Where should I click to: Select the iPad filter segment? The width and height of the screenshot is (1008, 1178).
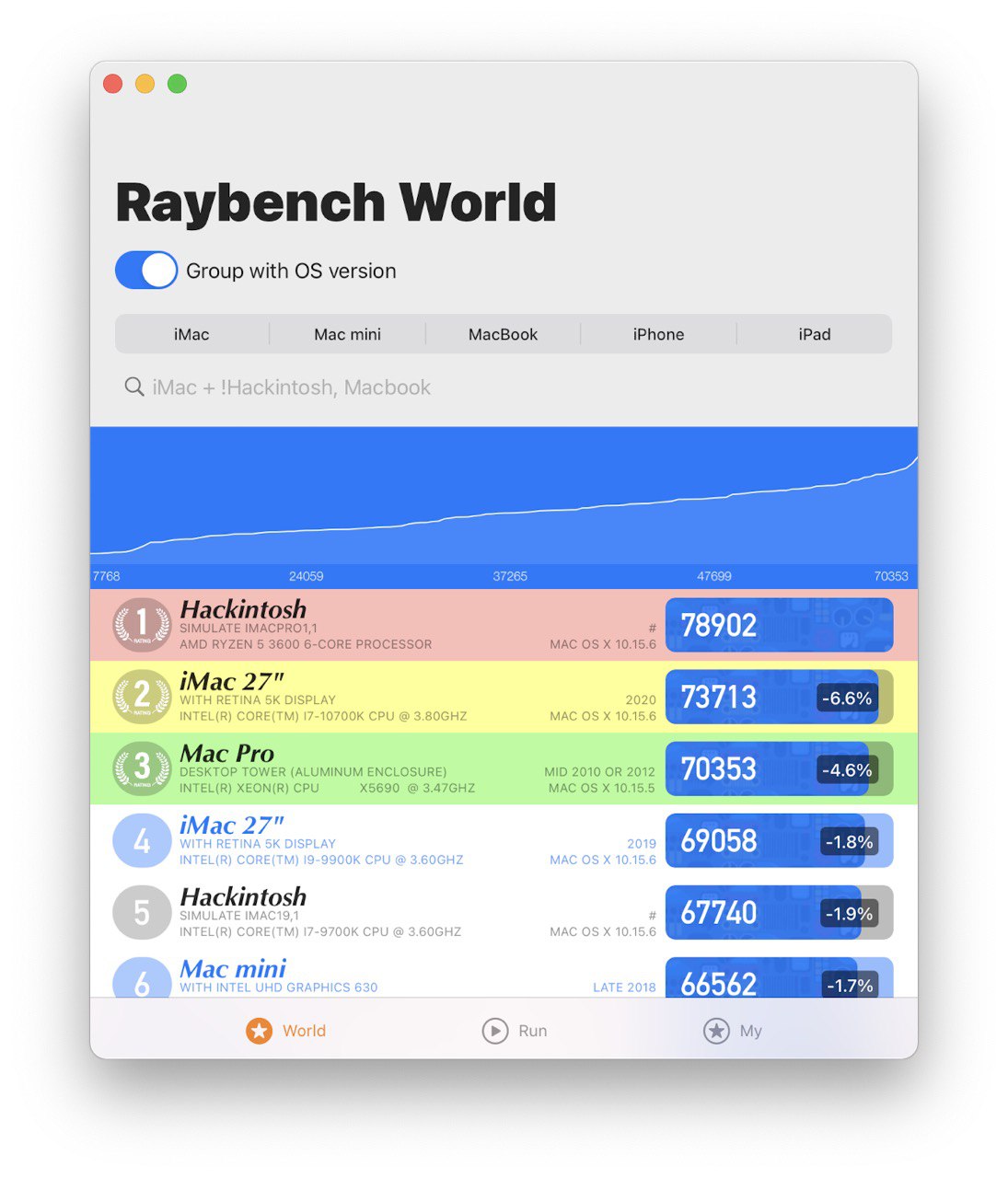pos(814,334)
